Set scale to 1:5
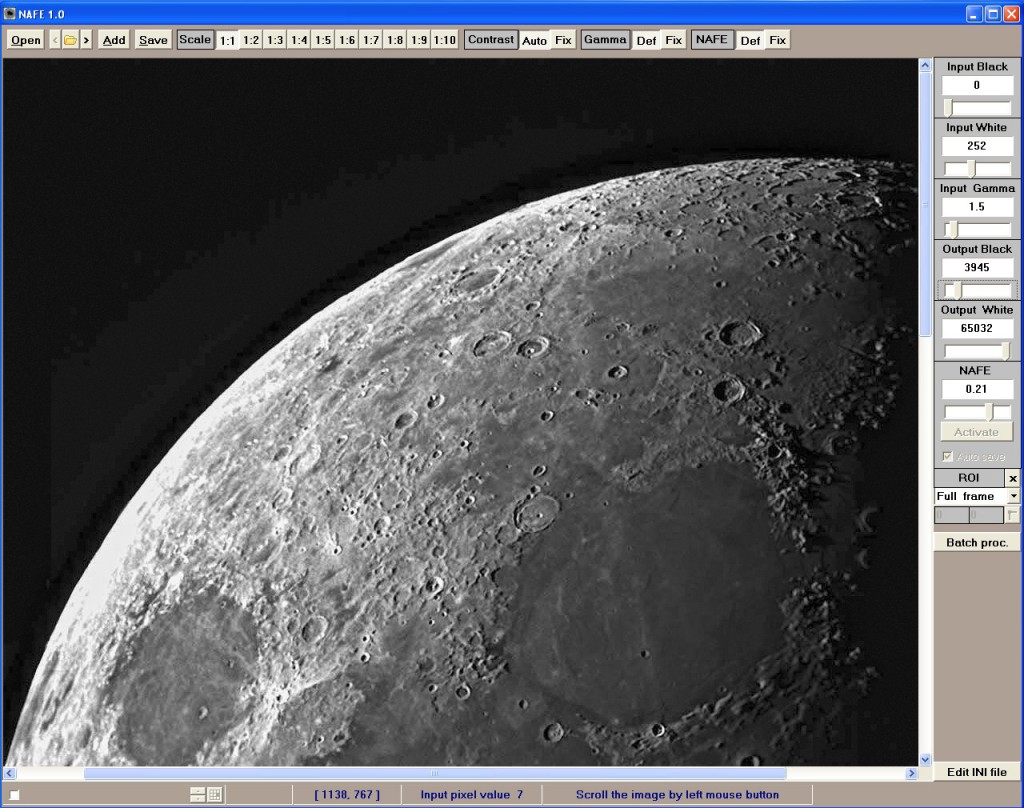Viewport: 1024px width, 808px height. [x=323, y=40]
